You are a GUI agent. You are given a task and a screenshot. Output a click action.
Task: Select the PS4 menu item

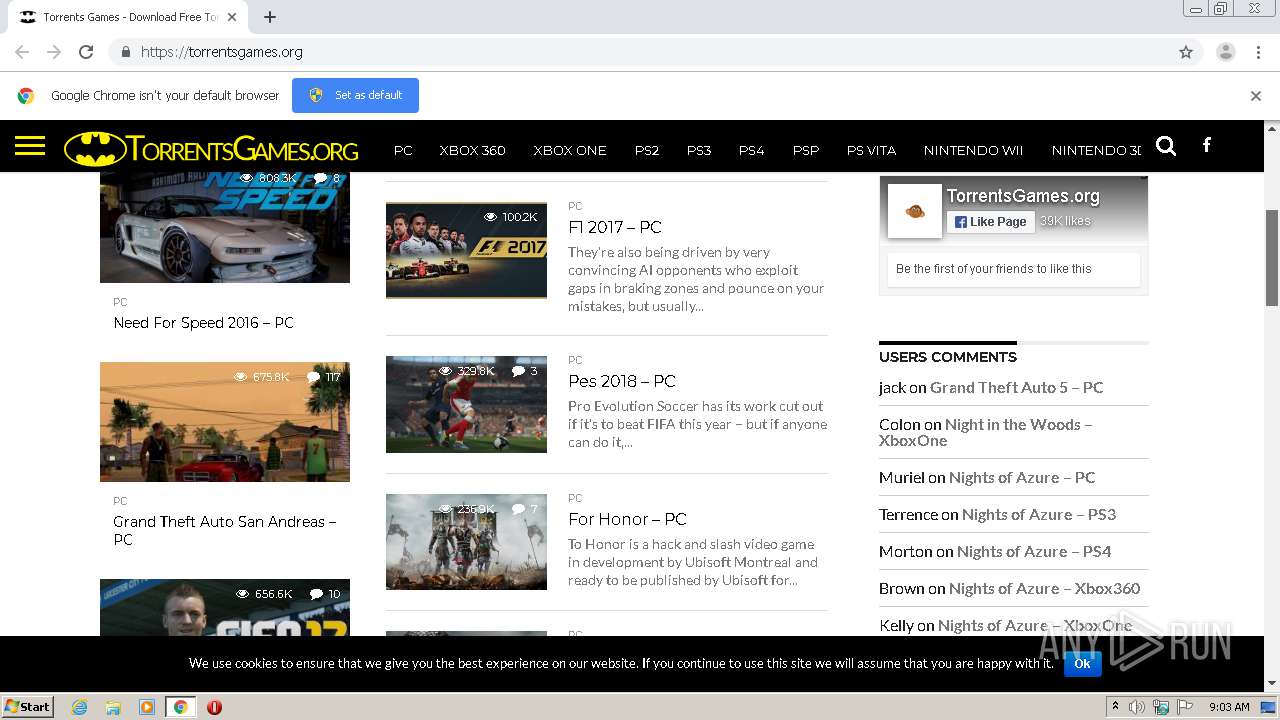pos(751,150)
